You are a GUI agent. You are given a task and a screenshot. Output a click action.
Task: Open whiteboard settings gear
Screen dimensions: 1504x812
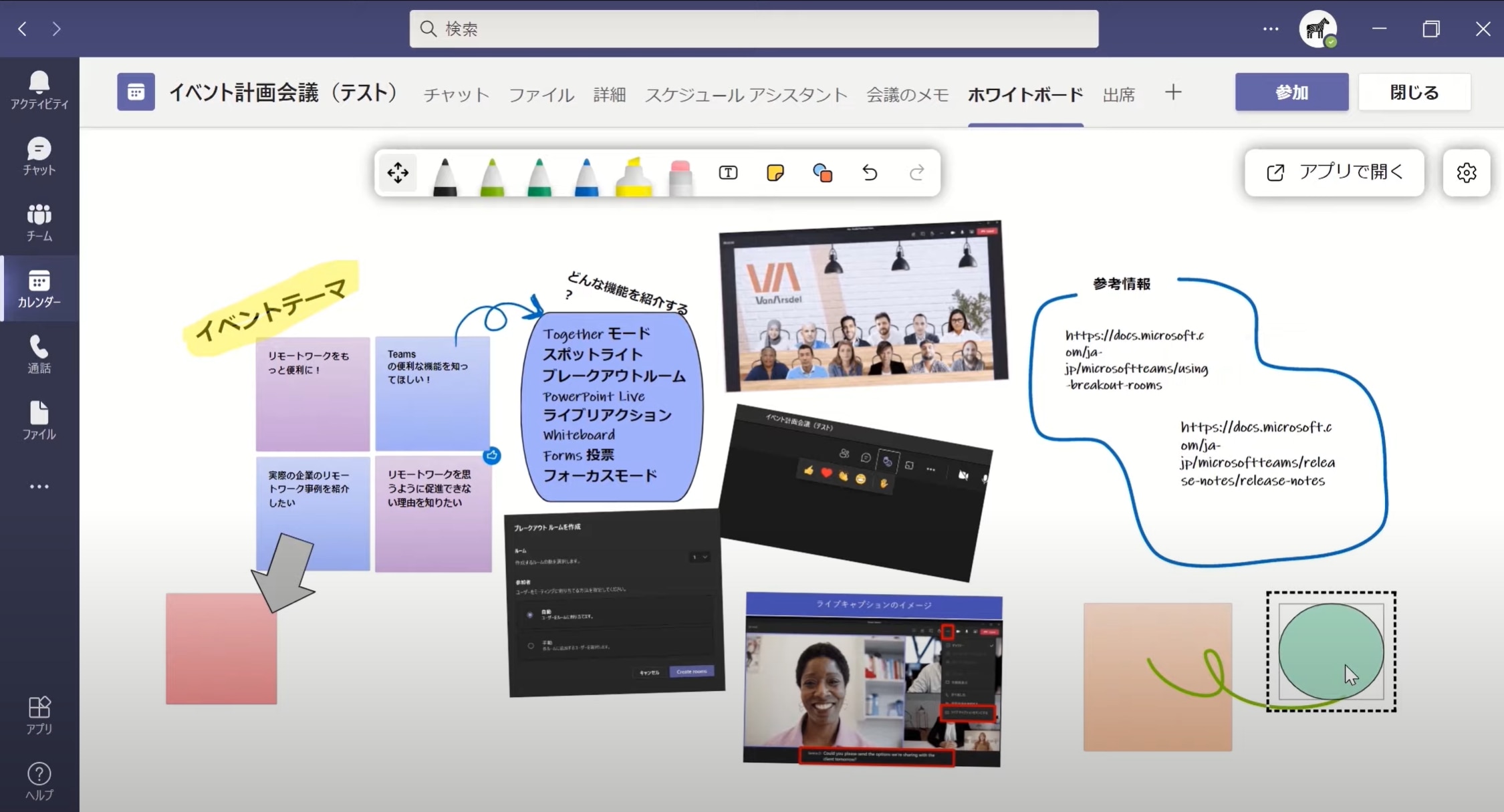point(1466,173)
